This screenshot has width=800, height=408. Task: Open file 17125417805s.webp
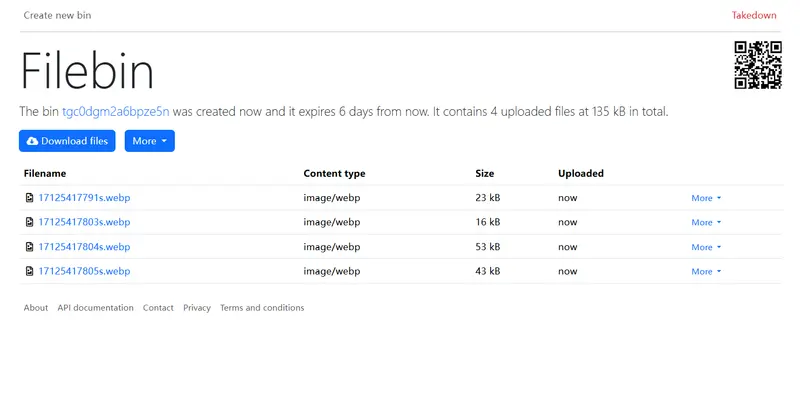pyautogui.click(x=84, y=271)
